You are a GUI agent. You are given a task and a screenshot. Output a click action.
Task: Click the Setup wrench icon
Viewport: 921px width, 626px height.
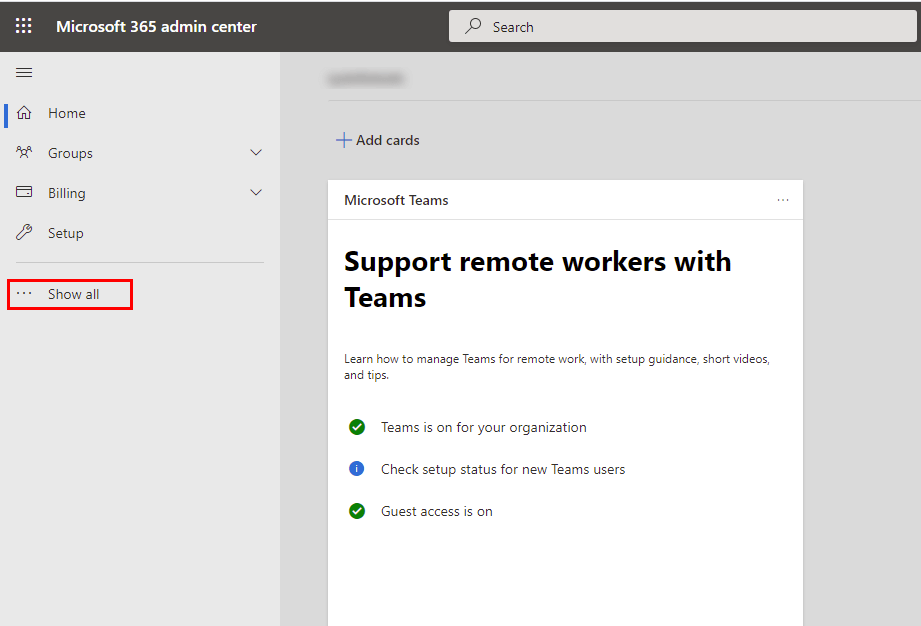pyautogui.click(x=24, y=233)
